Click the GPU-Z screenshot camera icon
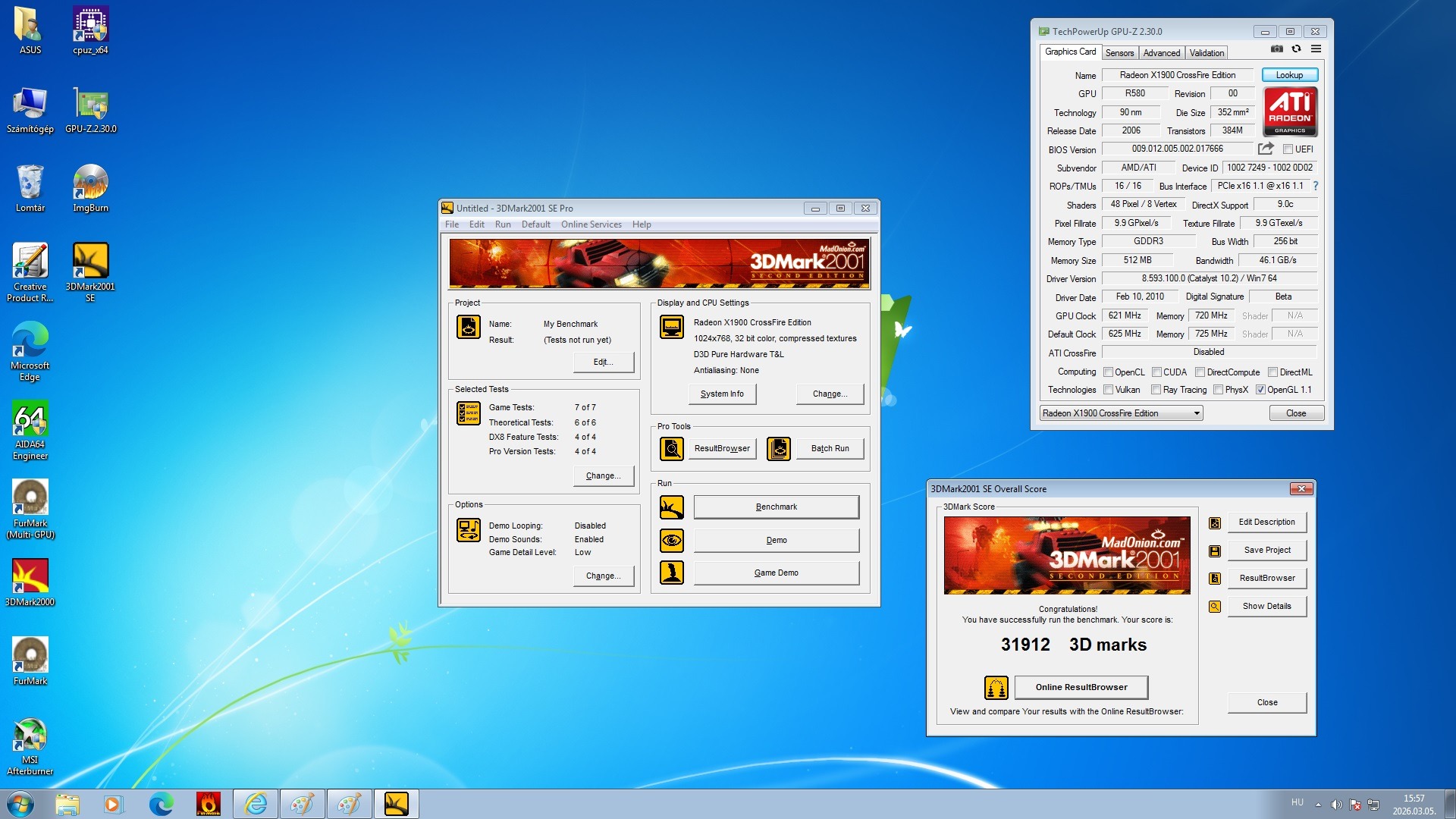 (1277, 49)
